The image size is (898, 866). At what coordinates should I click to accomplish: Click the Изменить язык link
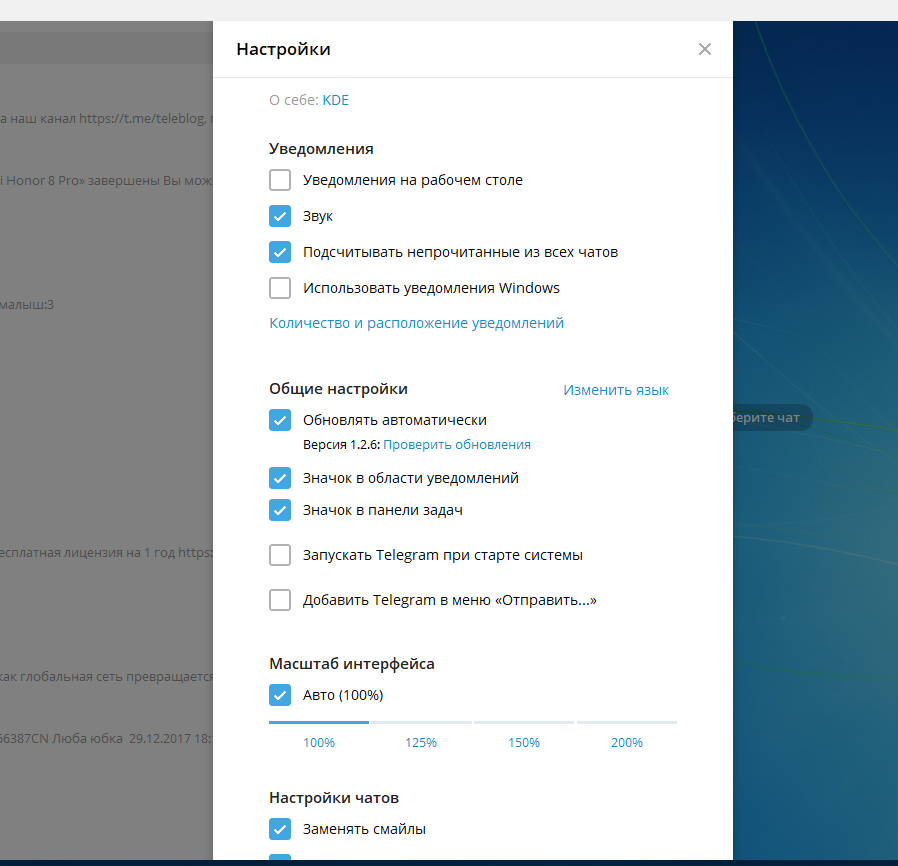616,390
